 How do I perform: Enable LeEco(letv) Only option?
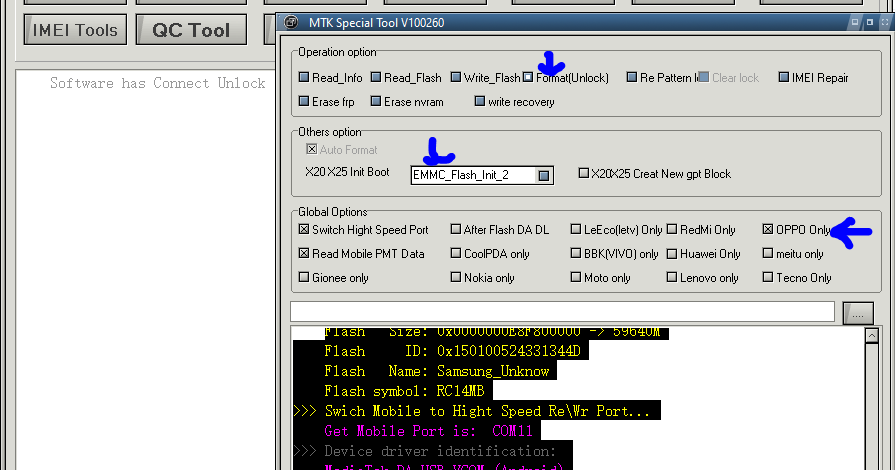pos(576,229)
